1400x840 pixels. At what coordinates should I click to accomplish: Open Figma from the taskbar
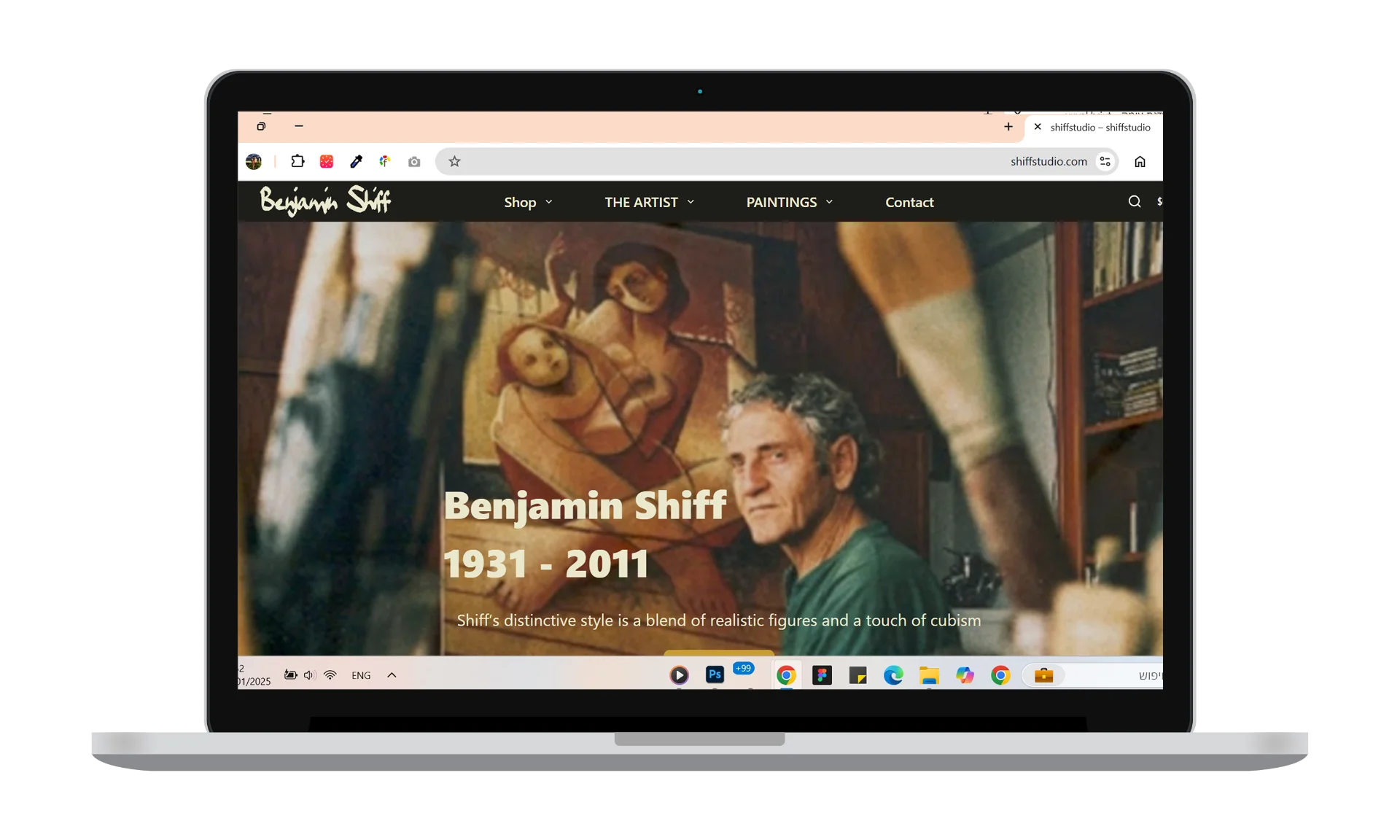[x=822, y=675]
